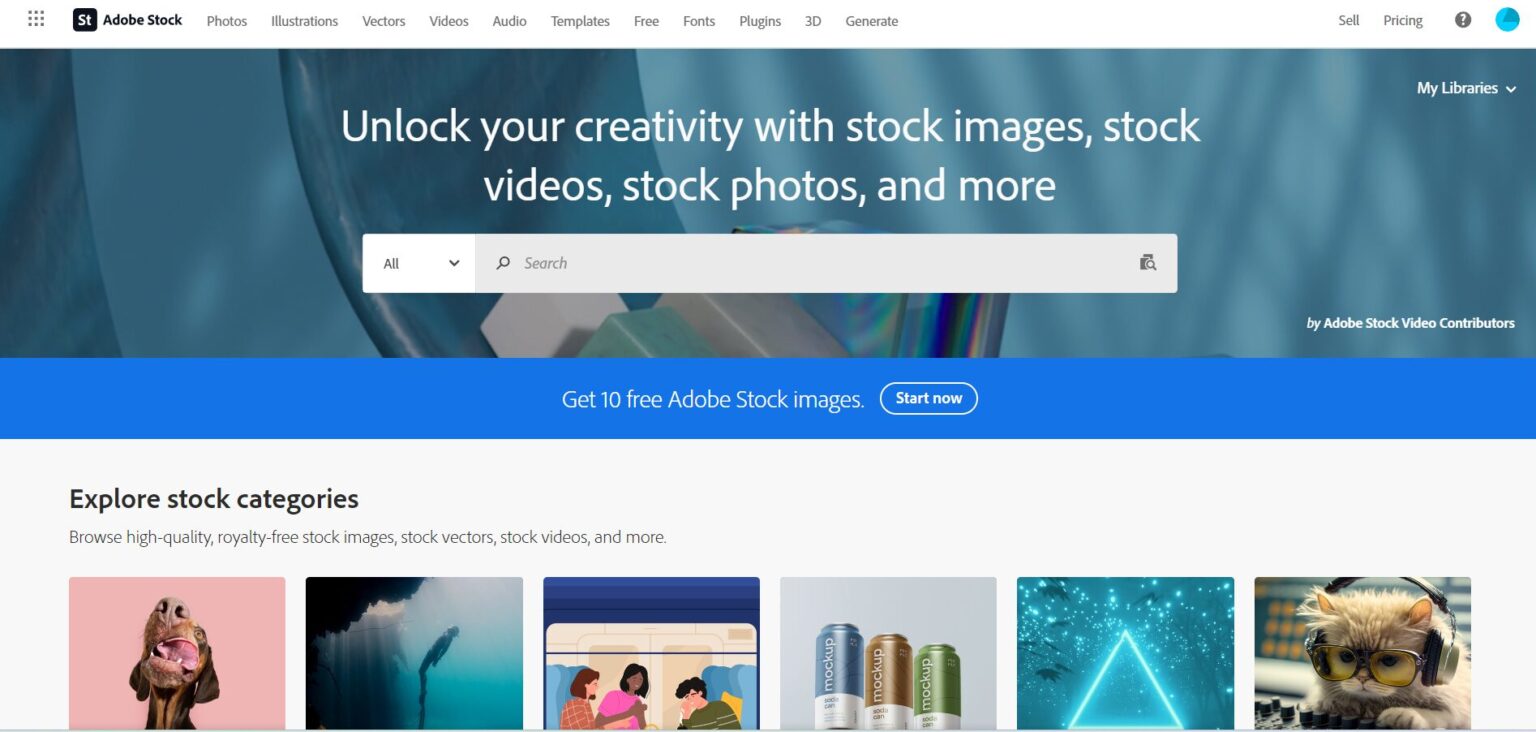This screenshot has width=1536, height=732.
Task: Open the dog photo category thumbnail
Action: (177, 654)
